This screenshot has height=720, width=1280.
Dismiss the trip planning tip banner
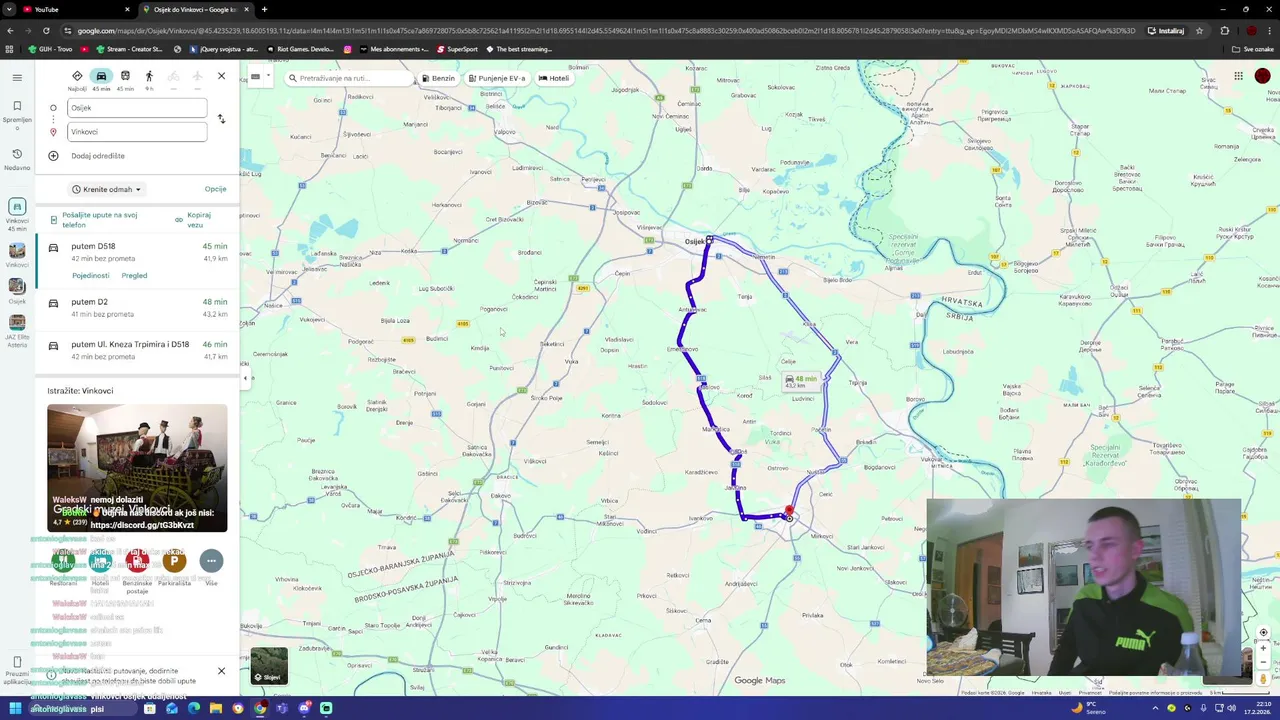221,671
